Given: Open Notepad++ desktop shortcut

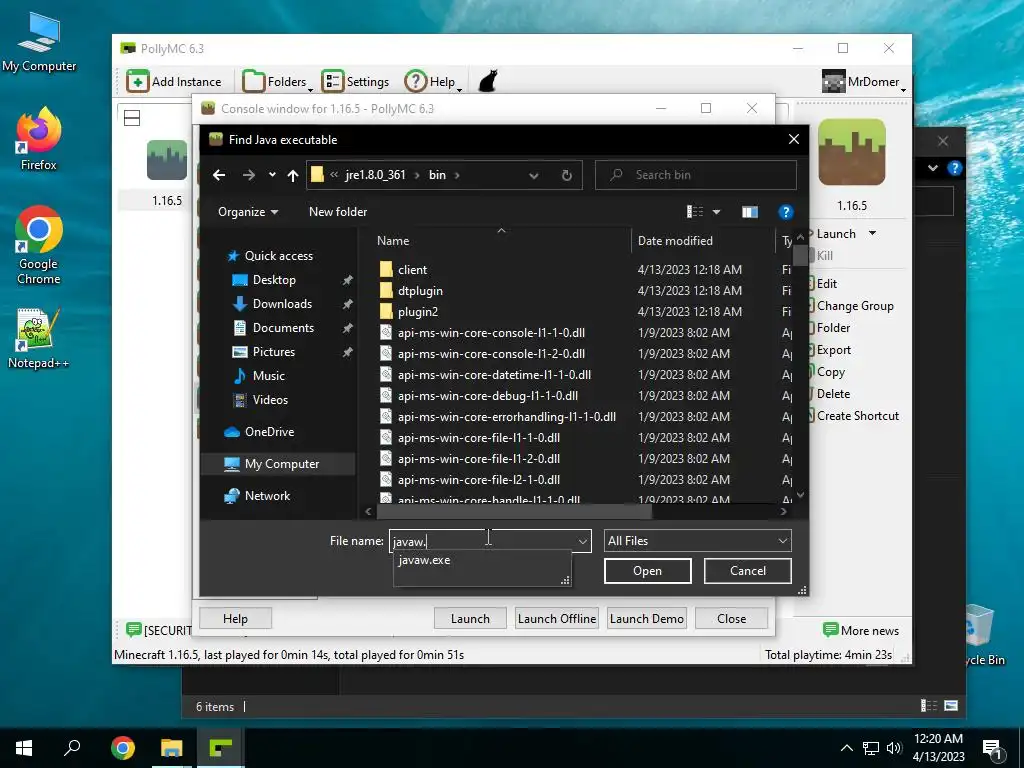Looking at the screenshot, I should pos(38,339).
